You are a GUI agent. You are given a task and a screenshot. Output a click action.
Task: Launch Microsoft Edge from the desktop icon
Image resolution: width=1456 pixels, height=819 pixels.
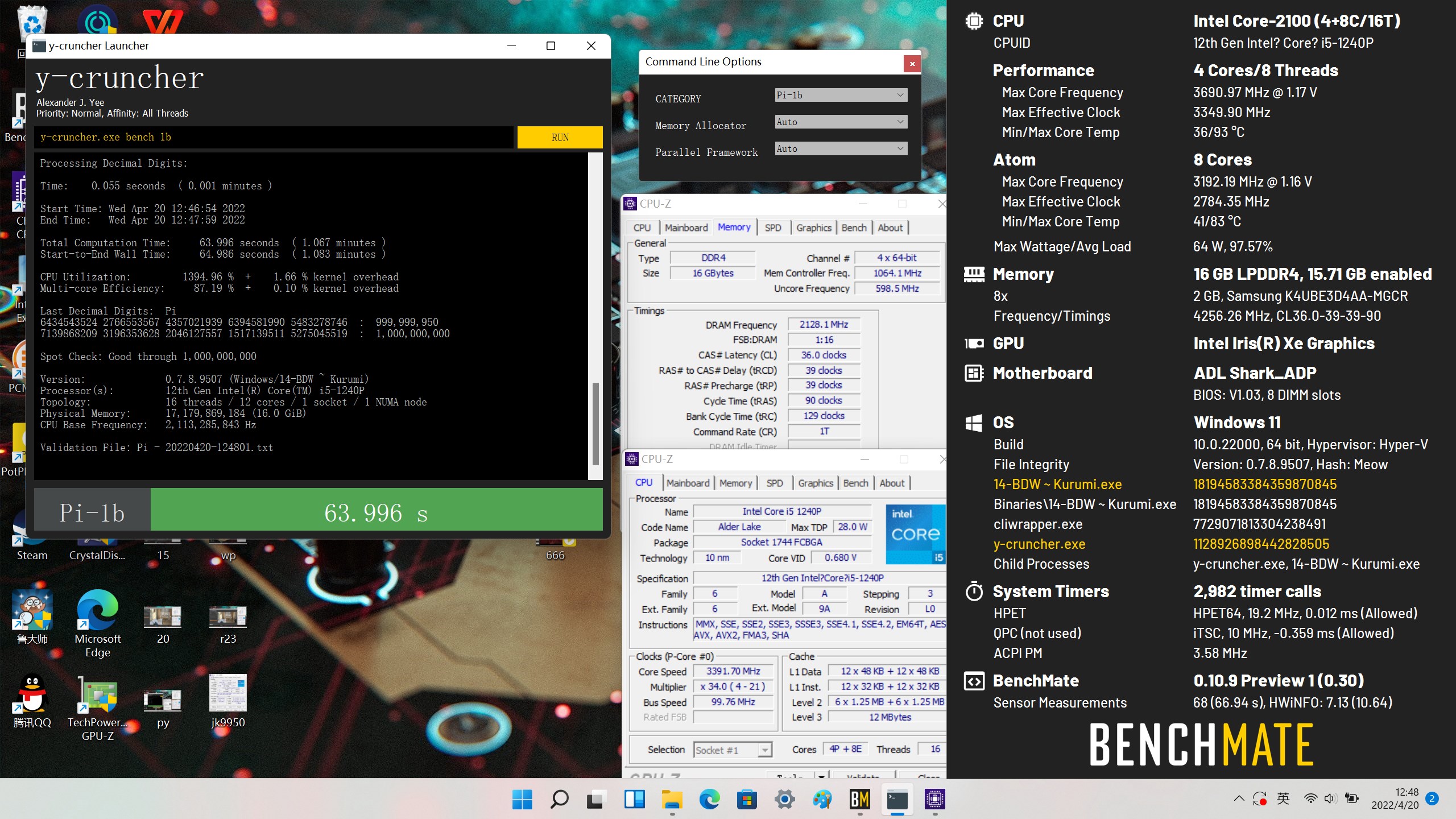coord(98,623)
